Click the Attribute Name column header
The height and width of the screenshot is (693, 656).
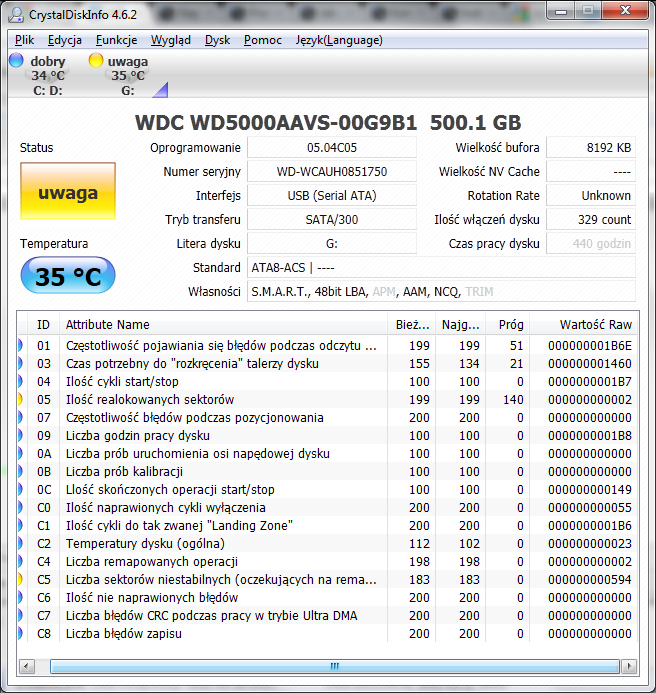(223, 325)
